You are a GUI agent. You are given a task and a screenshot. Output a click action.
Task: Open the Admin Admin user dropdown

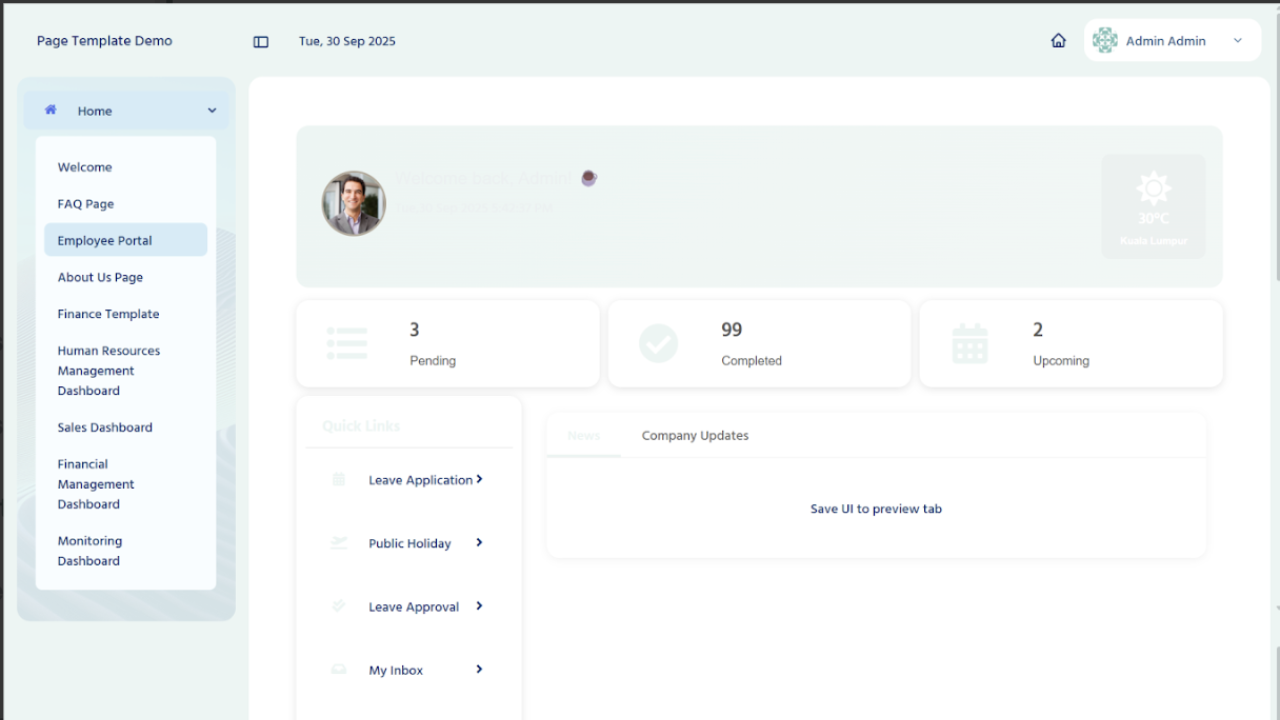point(1237,41)
